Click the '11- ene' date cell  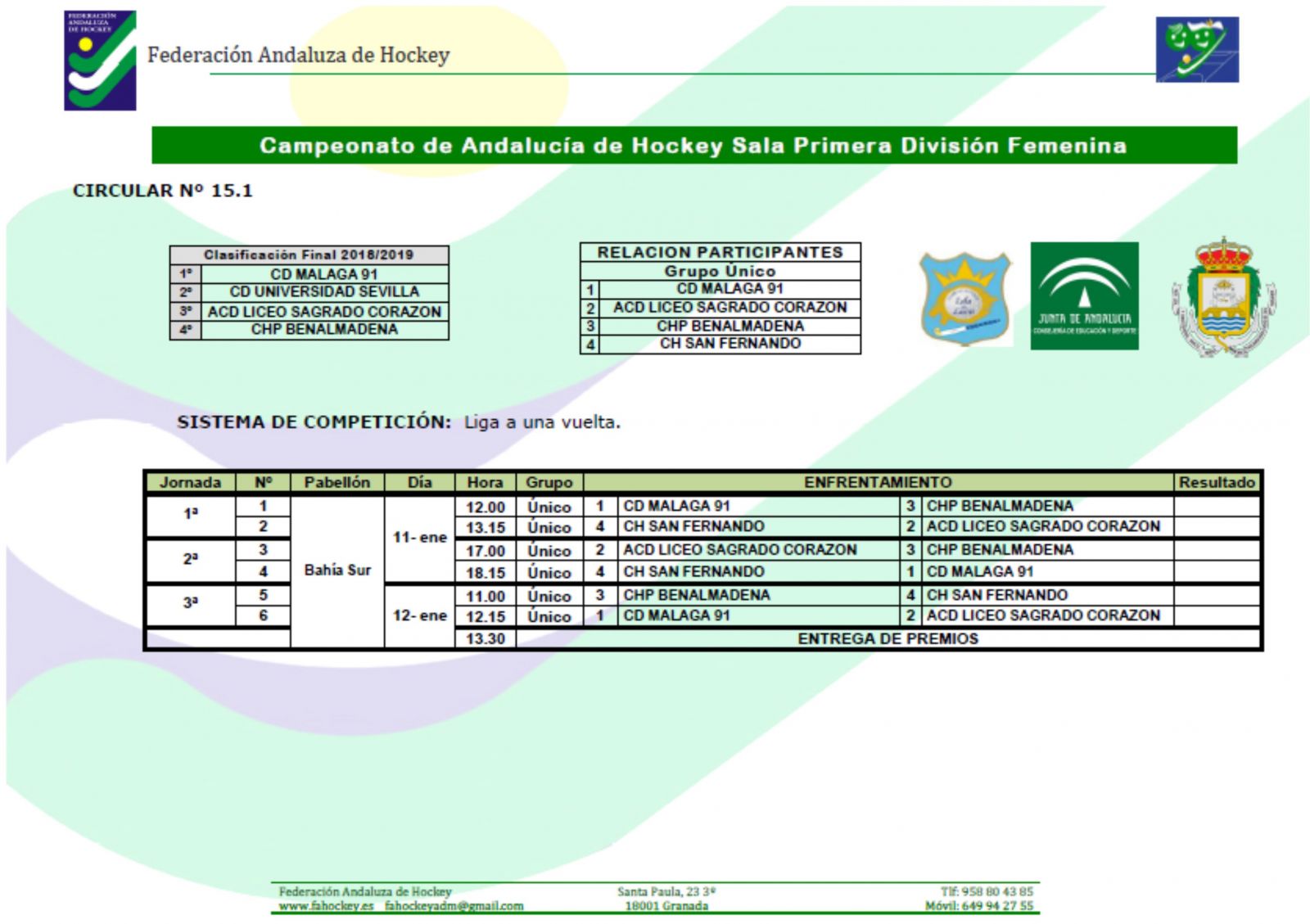pyautogui.click(x=419, y=538)
